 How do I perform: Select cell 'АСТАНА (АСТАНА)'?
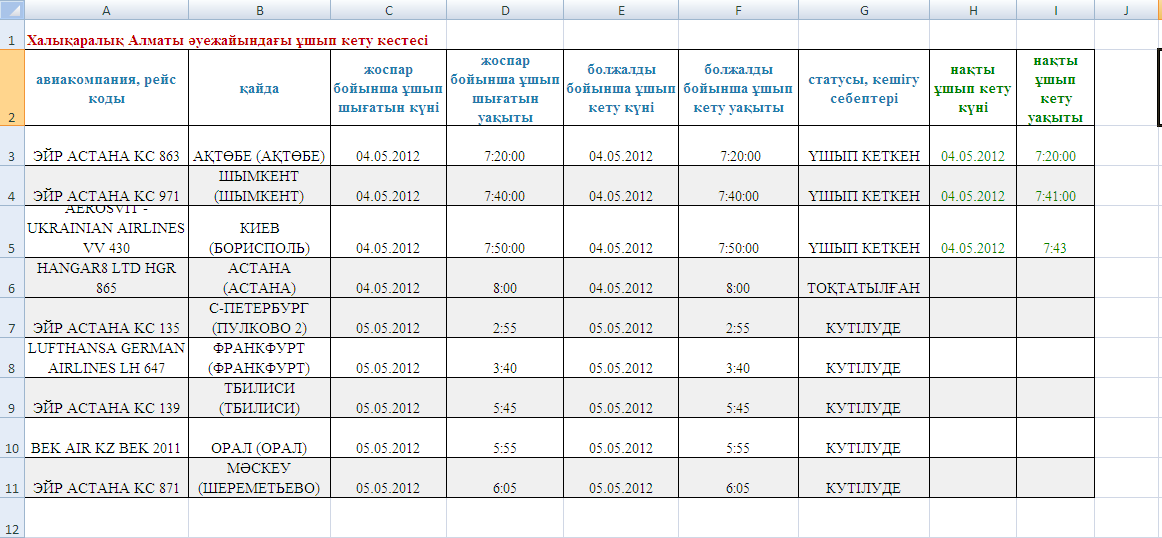click(259, 278)
